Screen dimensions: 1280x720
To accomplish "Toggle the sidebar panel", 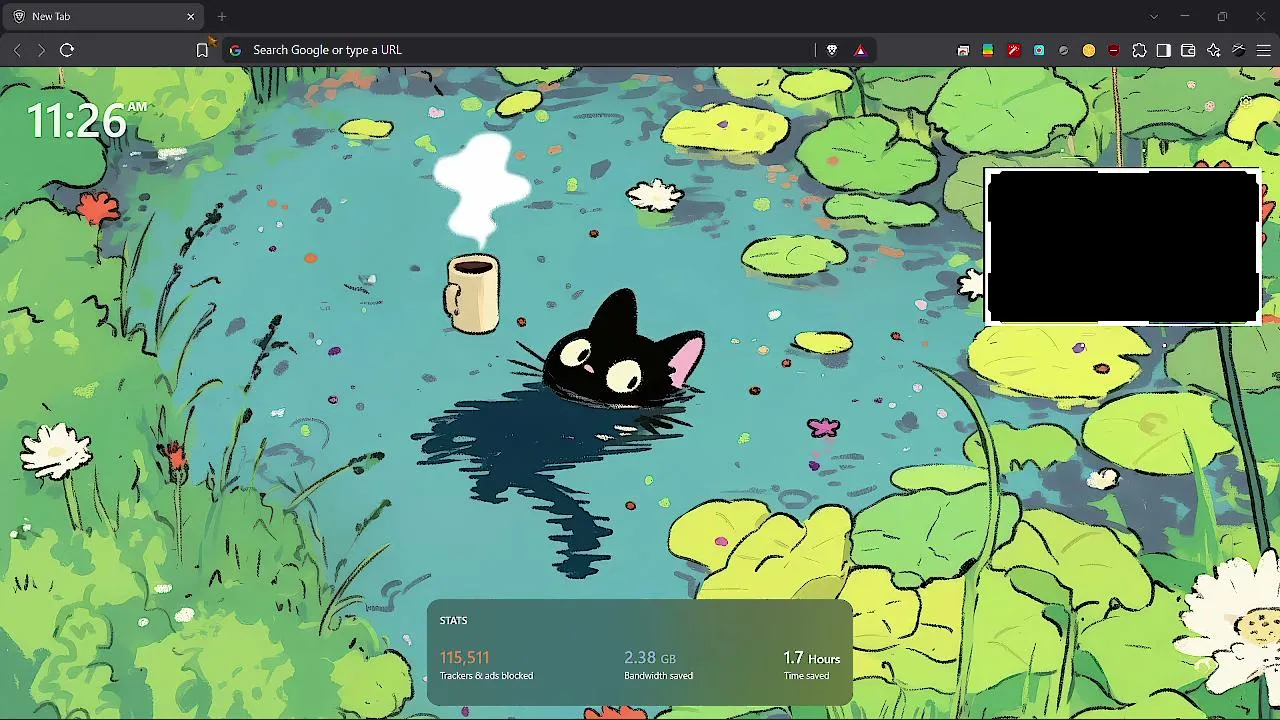I will (1164, 50).
